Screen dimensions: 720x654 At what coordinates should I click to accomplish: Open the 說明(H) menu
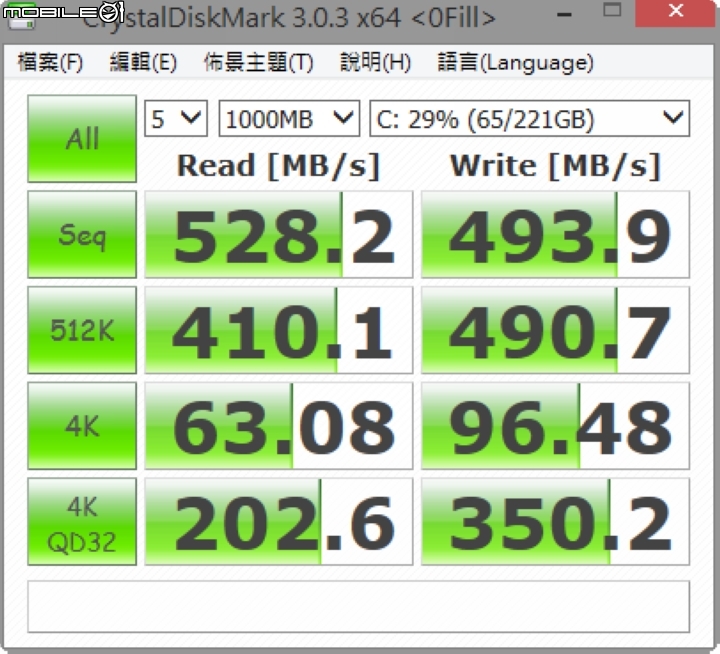pos(375,62)
